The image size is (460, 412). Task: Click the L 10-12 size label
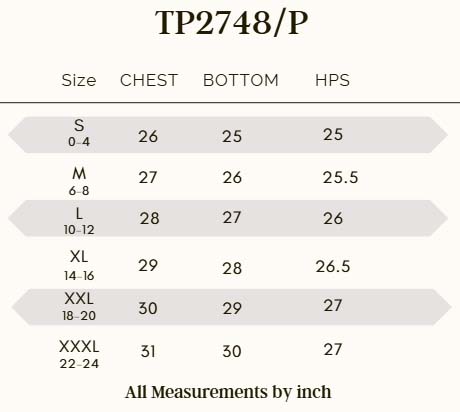[x=79, y=221]
